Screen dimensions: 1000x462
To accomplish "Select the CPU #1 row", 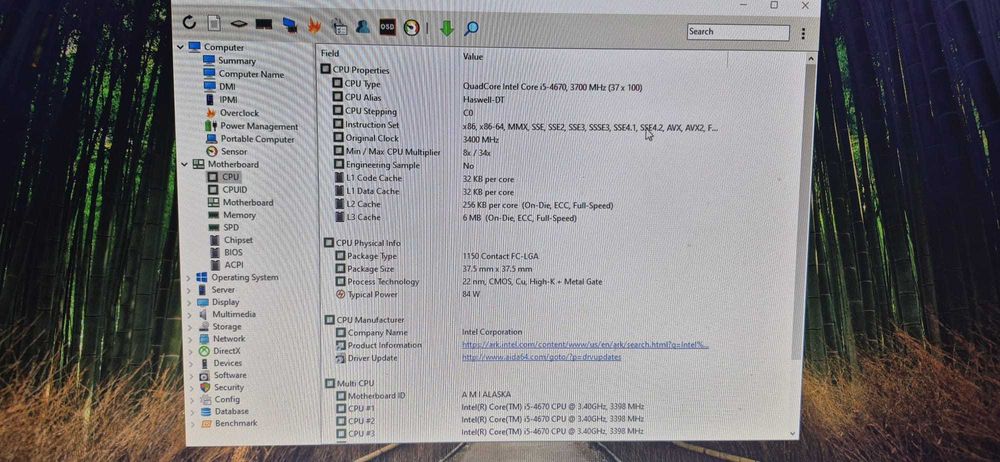I will tap(490, 407).
